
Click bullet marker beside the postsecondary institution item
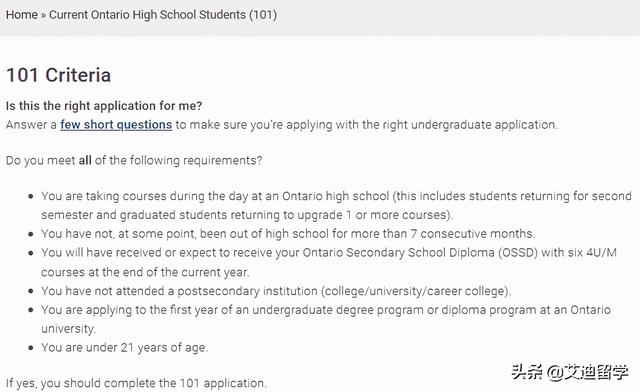coord(31,291)
